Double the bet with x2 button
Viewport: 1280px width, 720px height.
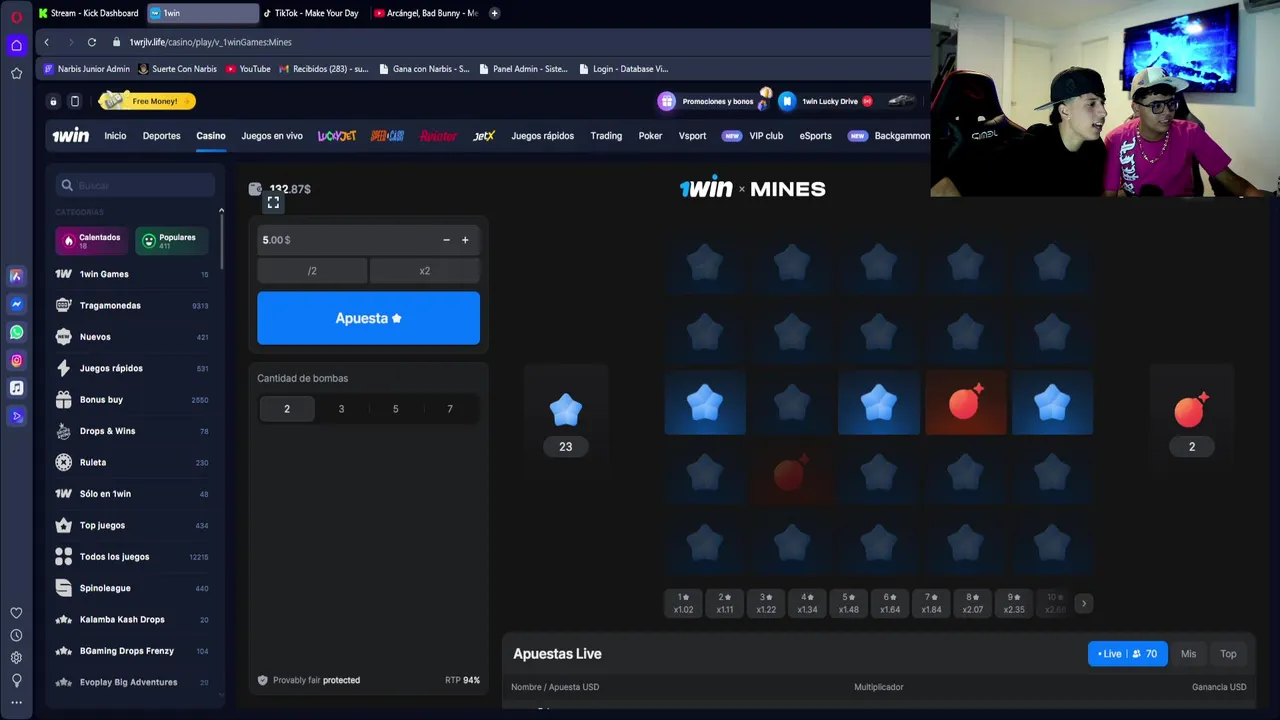(x=425, y=271)
